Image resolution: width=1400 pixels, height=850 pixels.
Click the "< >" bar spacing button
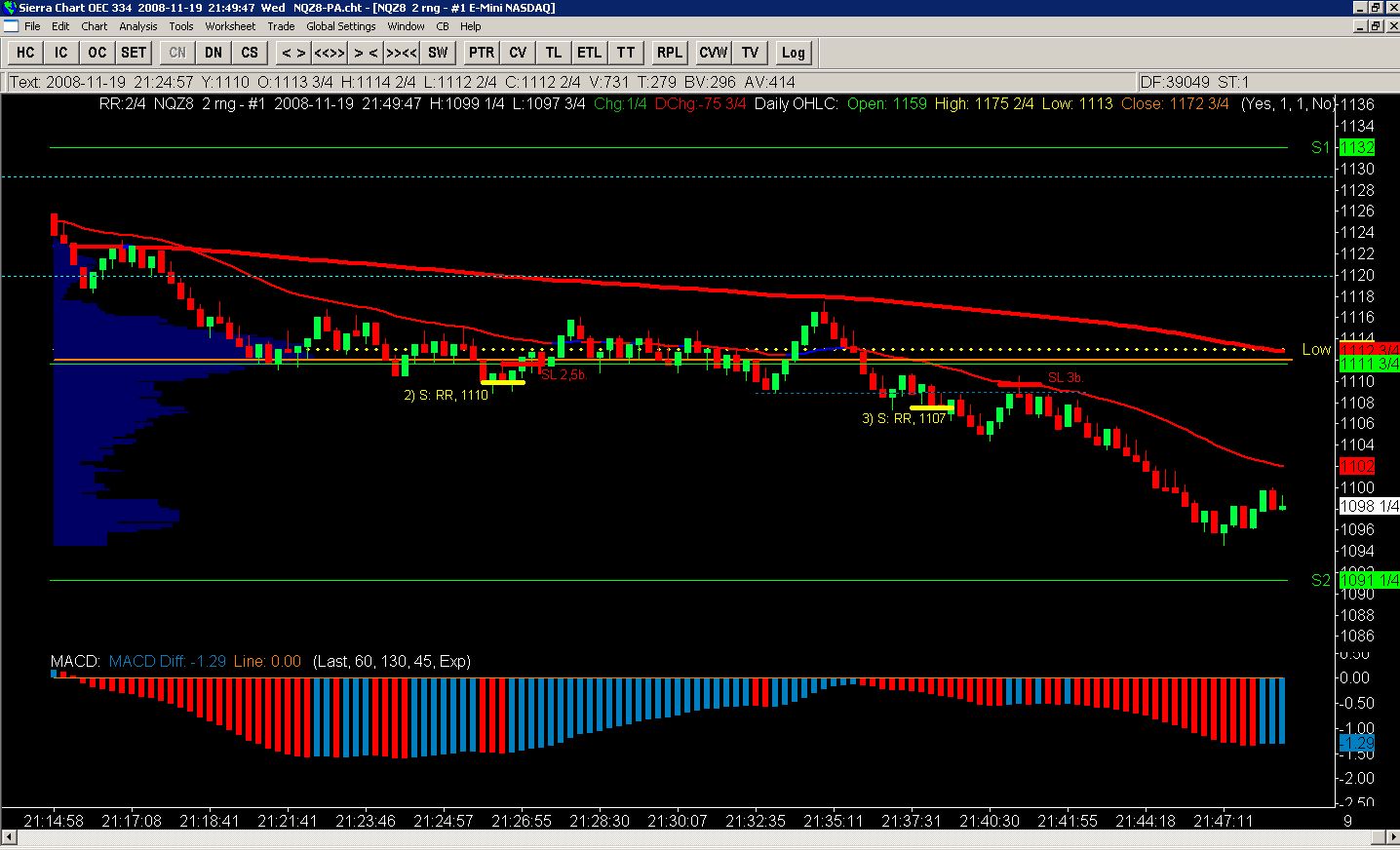click(x=293, y=53)
